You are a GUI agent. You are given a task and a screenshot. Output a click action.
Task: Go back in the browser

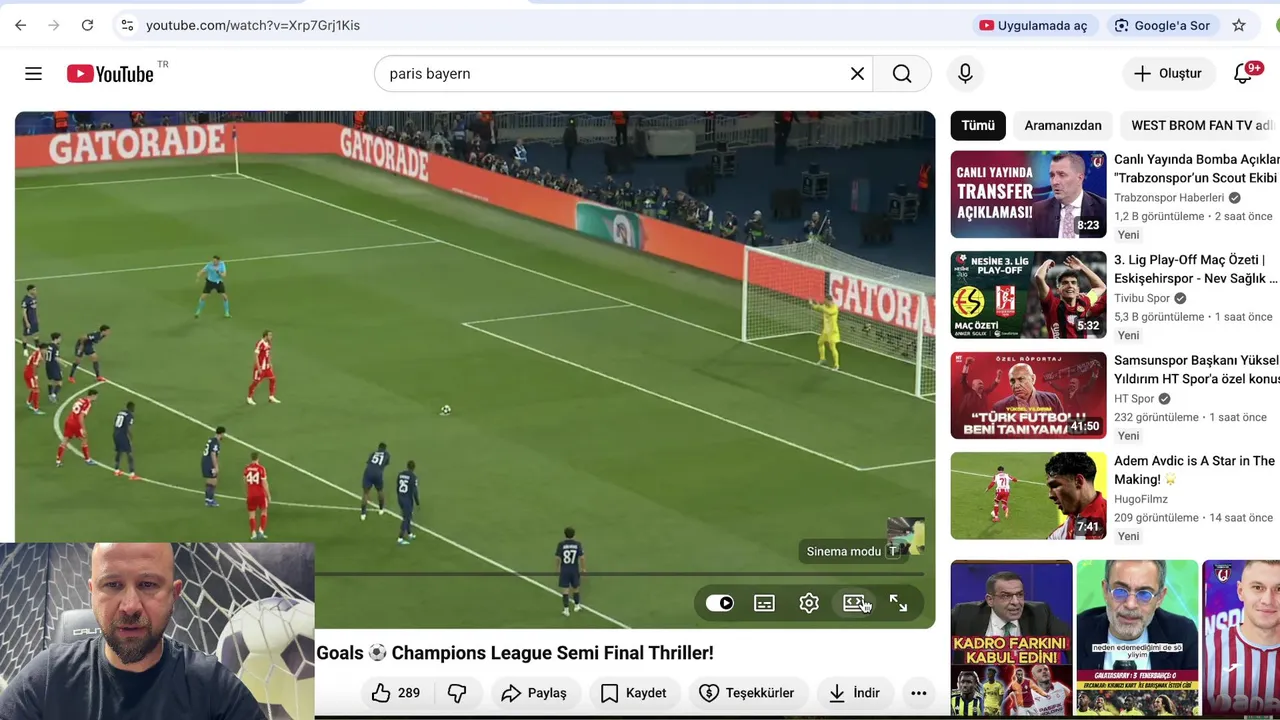[20, 25]
